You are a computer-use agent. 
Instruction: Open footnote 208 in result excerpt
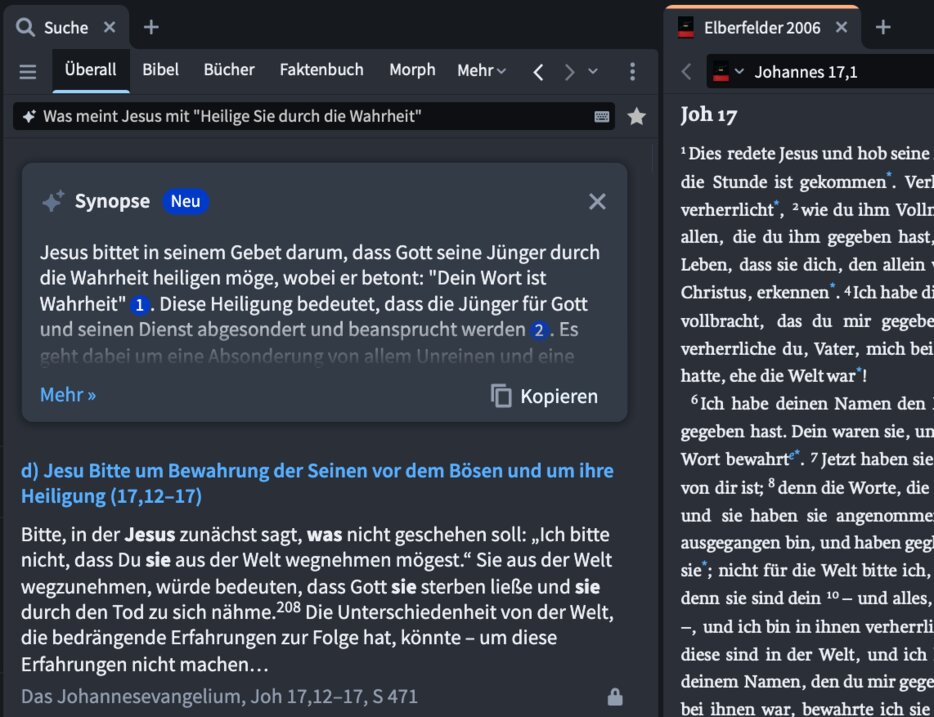pyautogui.click(x=288, y=607)
